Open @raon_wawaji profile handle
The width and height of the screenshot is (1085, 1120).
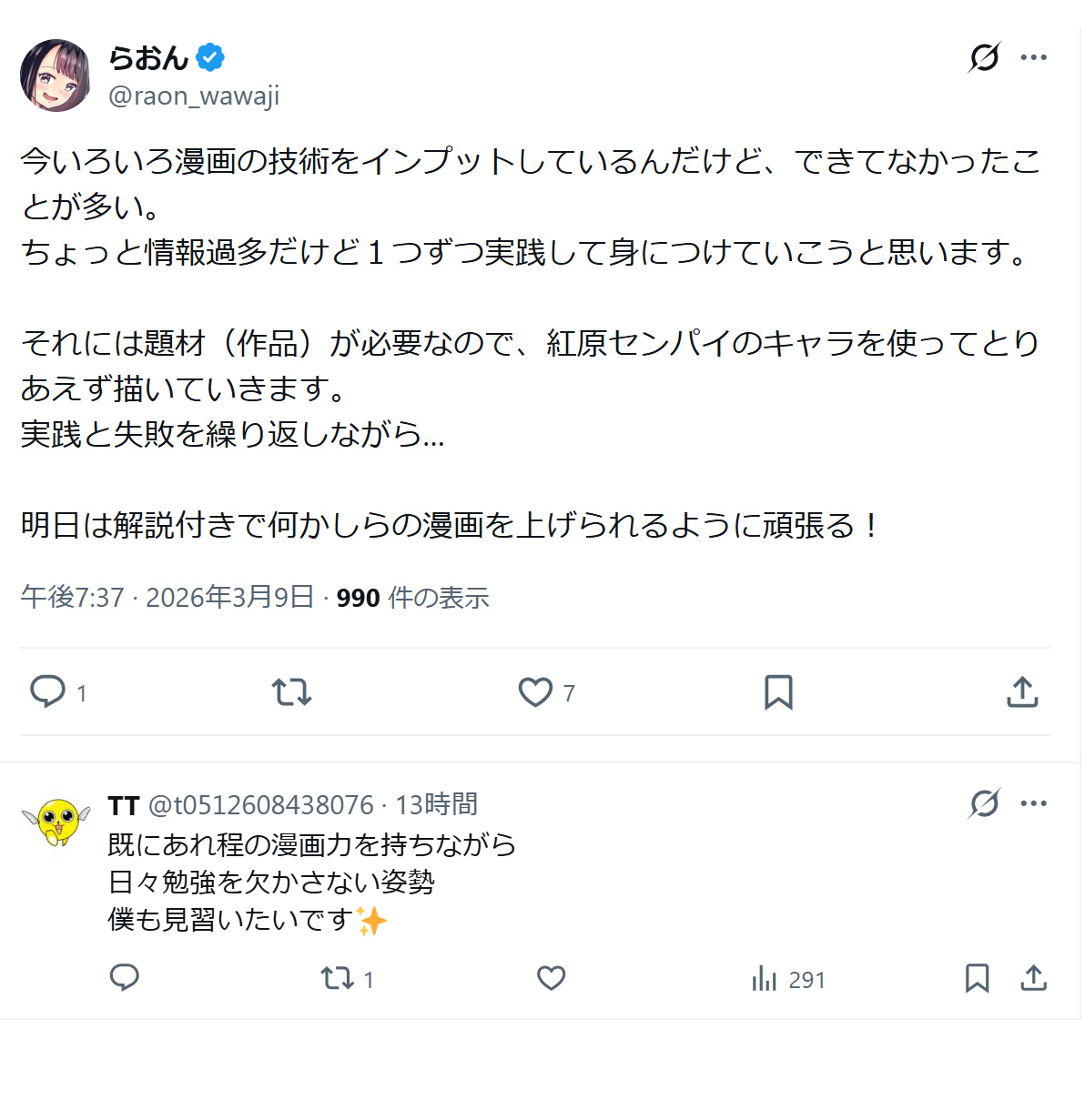[x=194, y=96]
